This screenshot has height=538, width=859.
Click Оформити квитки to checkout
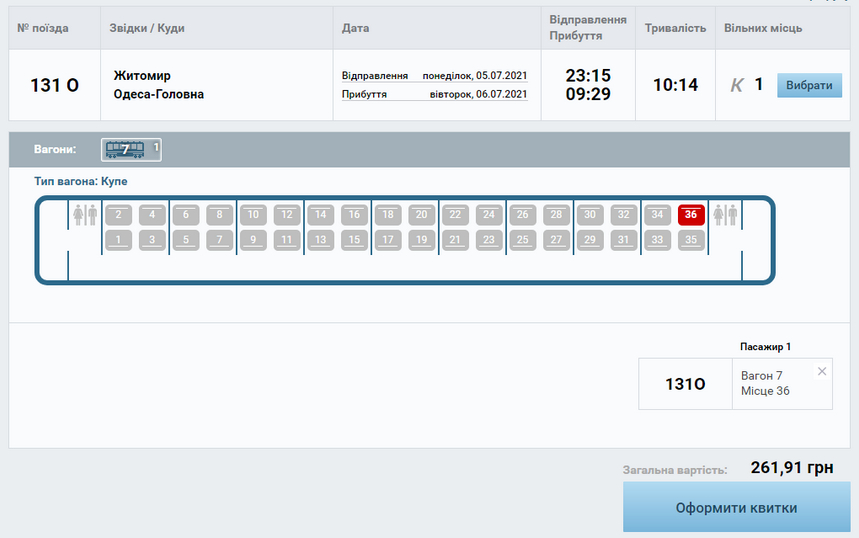click(736, 508)
